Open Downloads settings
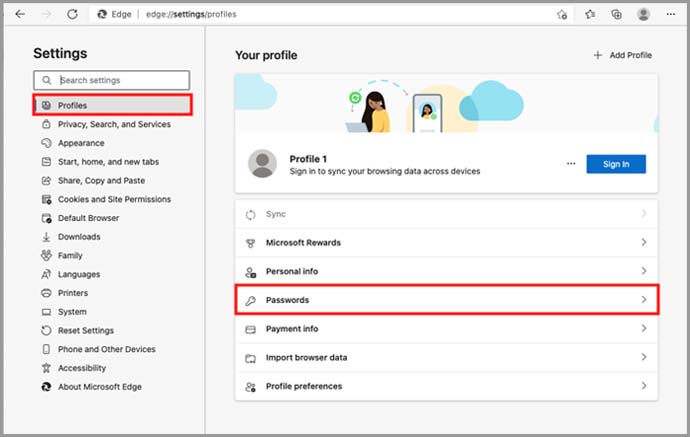The height and width of the screenshot is (437, 690). tap(79, 237)
